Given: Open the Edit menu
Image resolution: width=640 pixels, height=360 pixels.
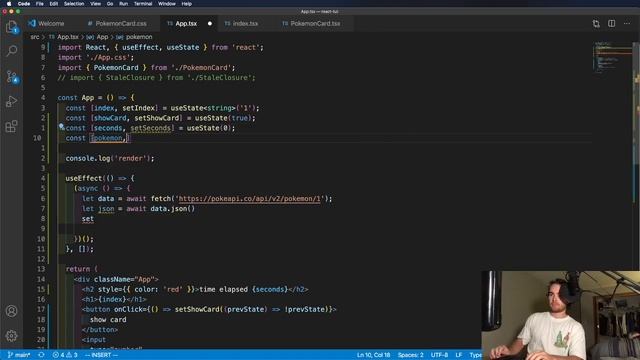Looking at the screenshot, I should tap(53, 4).
